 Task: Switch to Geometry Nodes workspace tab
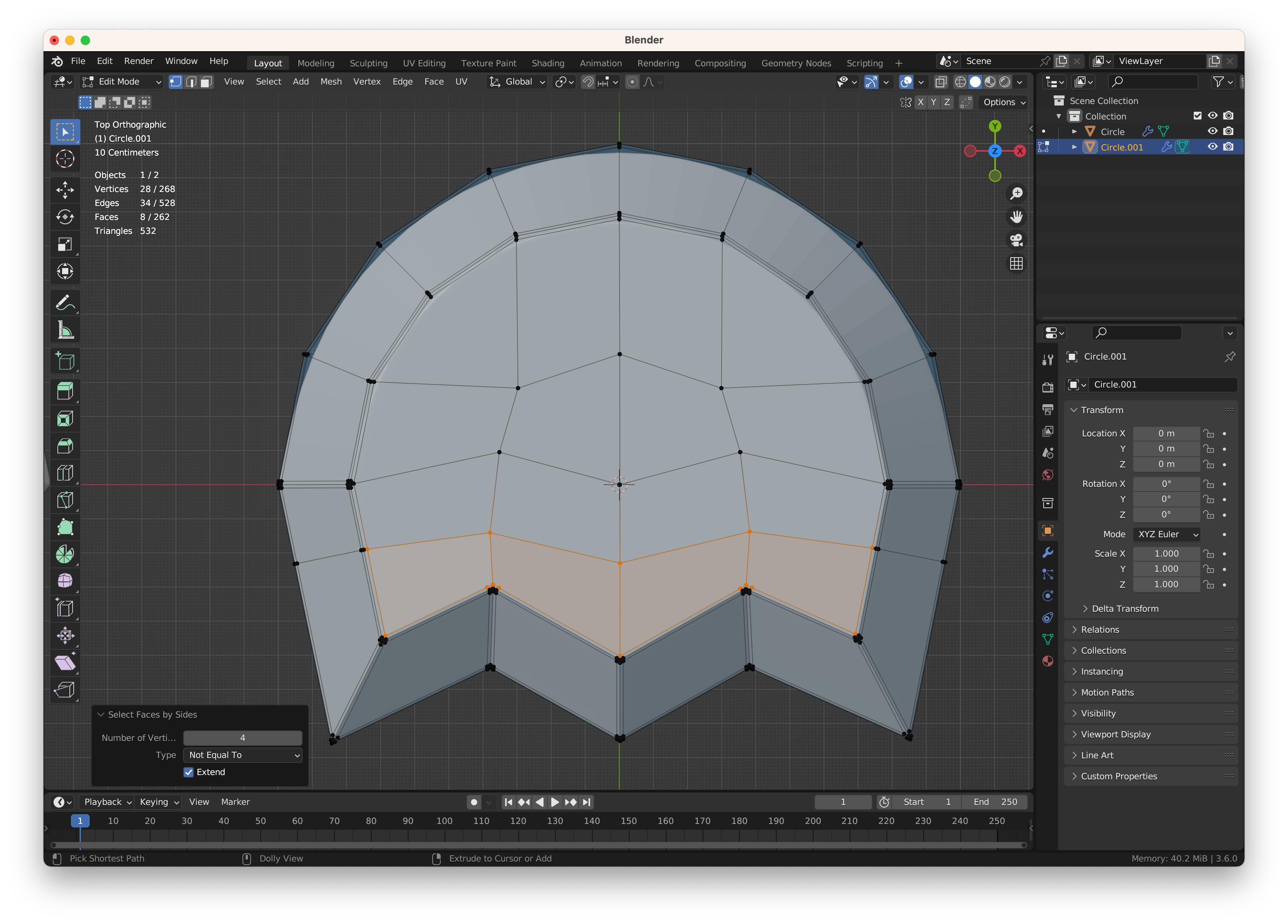tap(796, 63)
